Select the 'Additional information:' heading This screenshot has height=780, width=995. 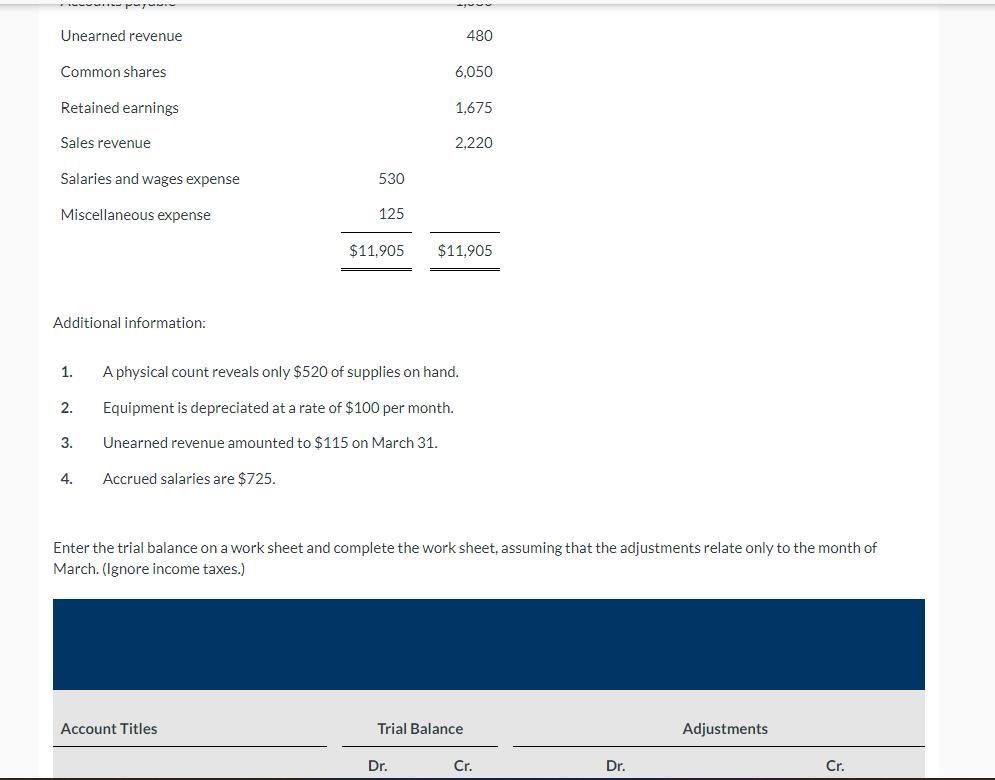[x=129, y=323]
